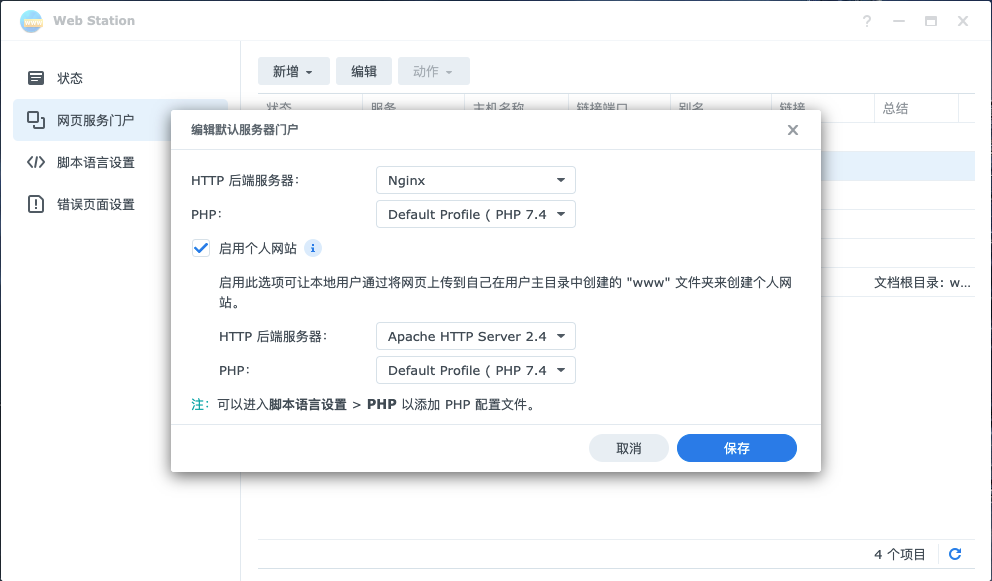Click the 状态 sidebar icon
The height and width of the screenshot is (581, 992).
pos(36,78)
